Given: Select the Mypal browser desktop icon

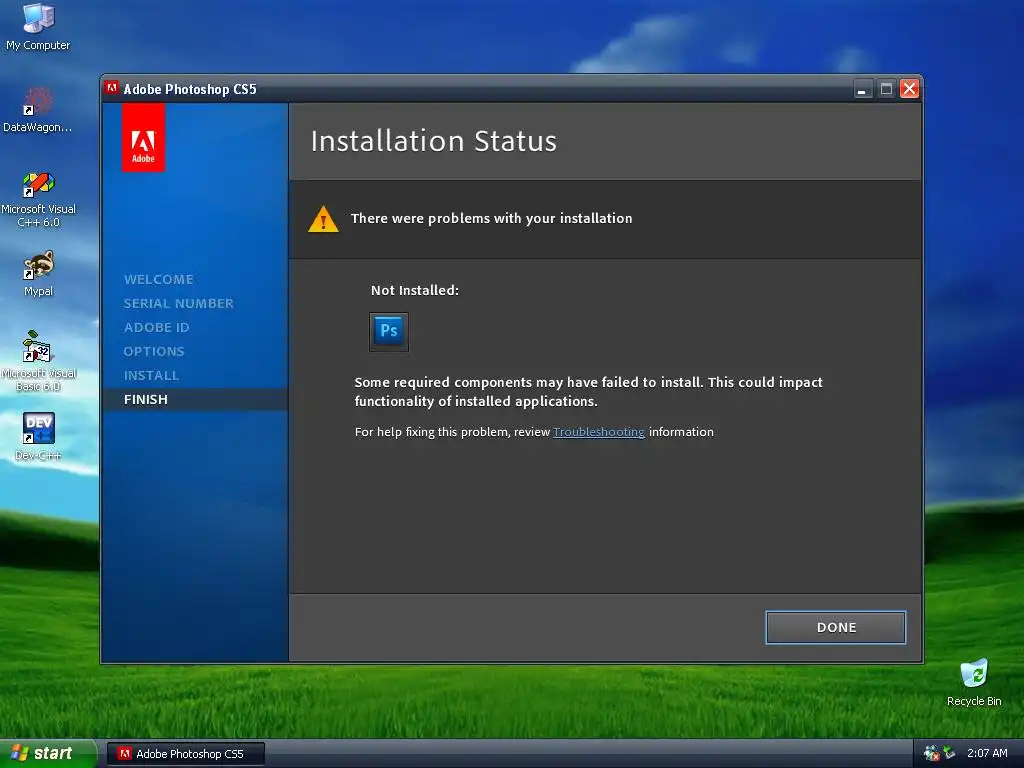Looking at the screenshot, I should pyautogui.click(x=38, y=274).
